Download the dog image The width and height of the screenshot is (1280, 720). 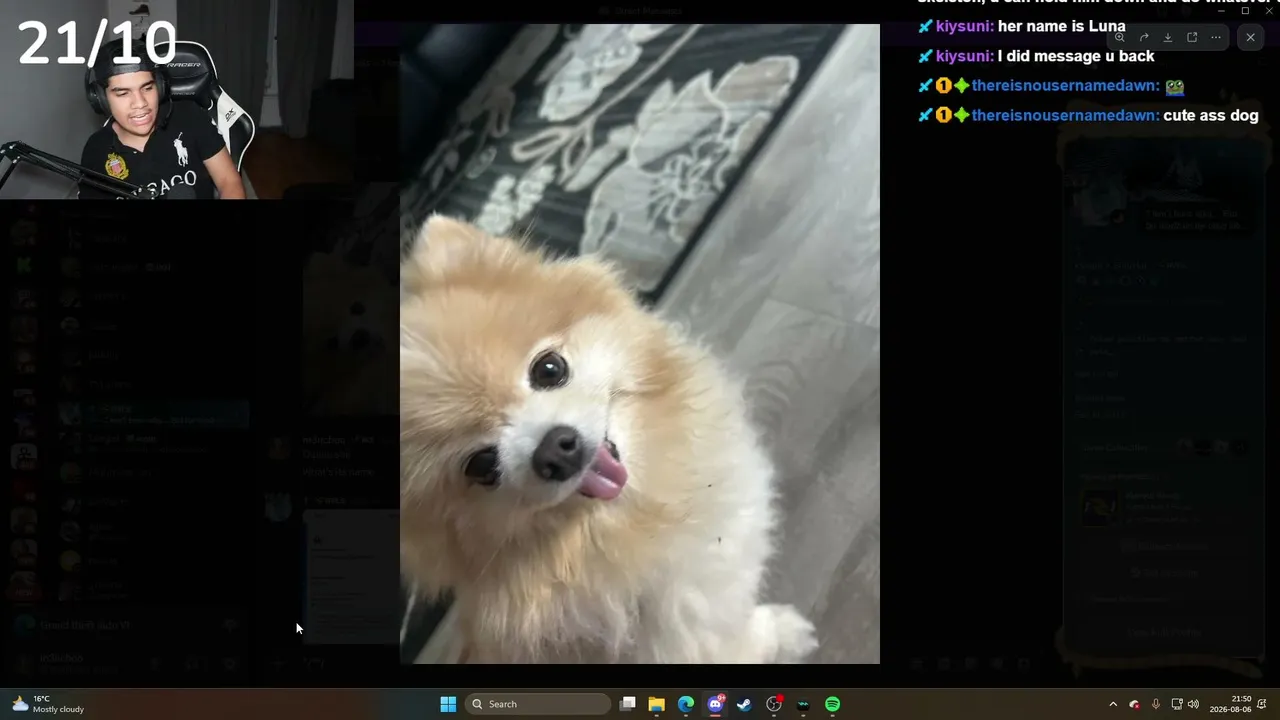[1168, 38]
